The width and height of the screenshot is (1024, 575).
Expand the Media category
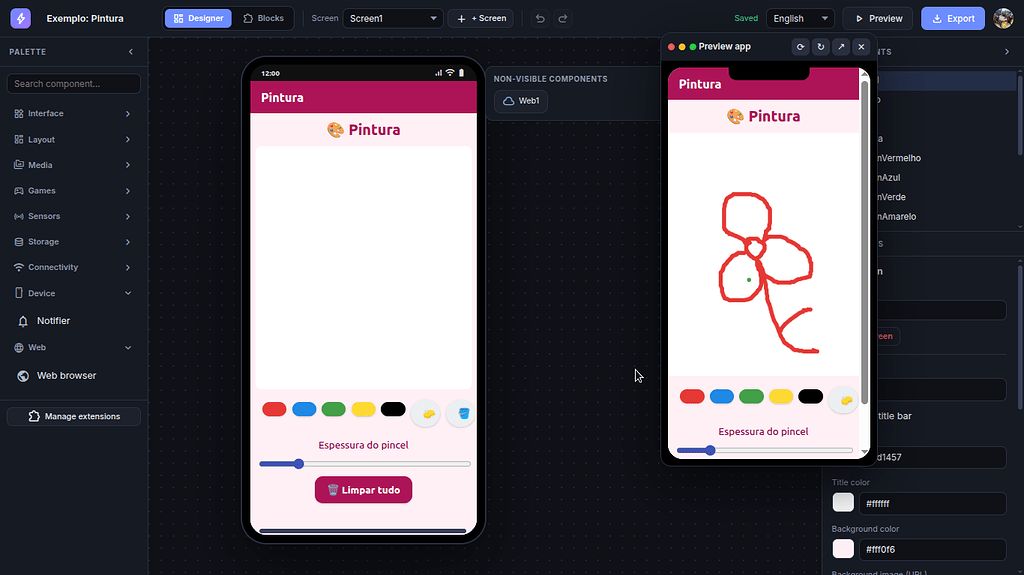click(73, 165)
